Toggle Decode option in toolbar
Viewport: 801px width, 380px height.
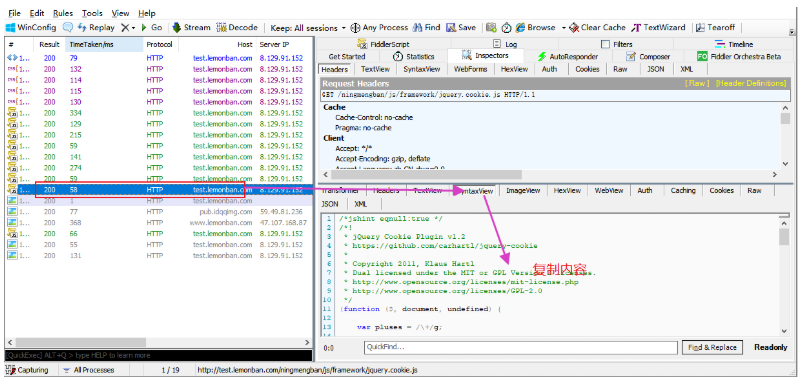tap(237, 28)
